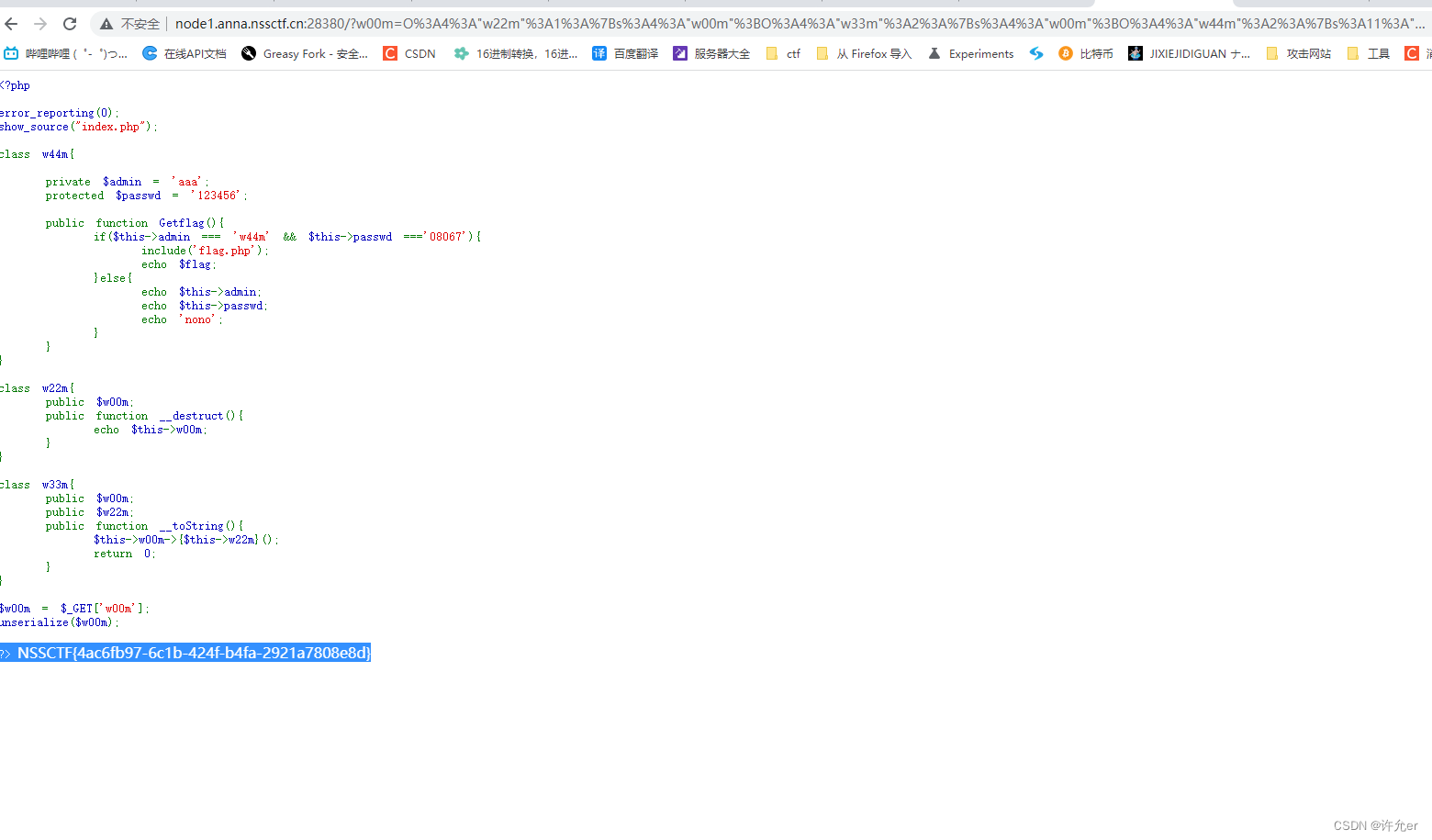Go forward with the forward arrow
This screenshot has height=840, width=1432.
40,24
